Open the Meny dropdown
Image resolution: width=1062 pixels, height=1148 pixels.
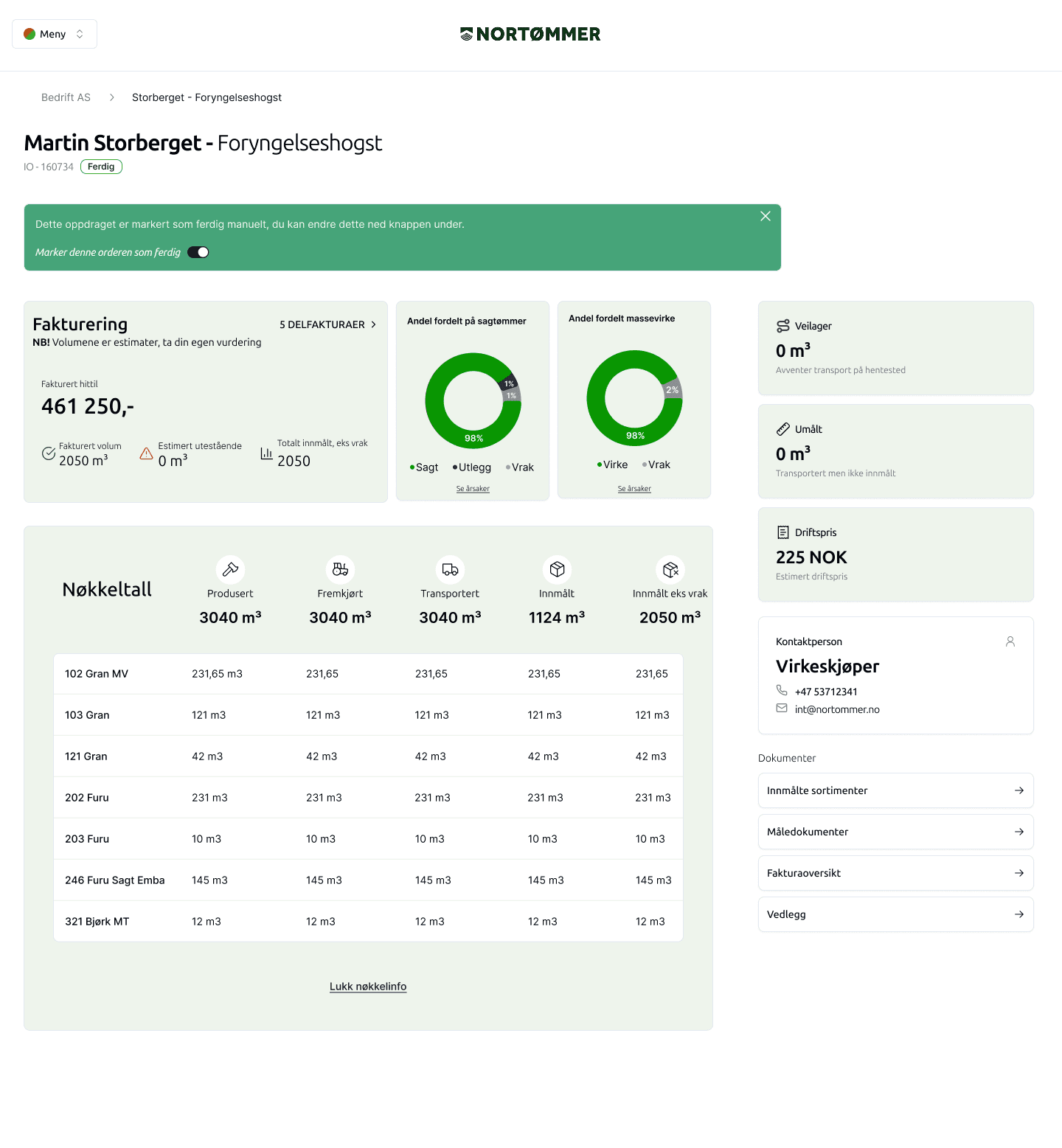click(x=54, y=33)
